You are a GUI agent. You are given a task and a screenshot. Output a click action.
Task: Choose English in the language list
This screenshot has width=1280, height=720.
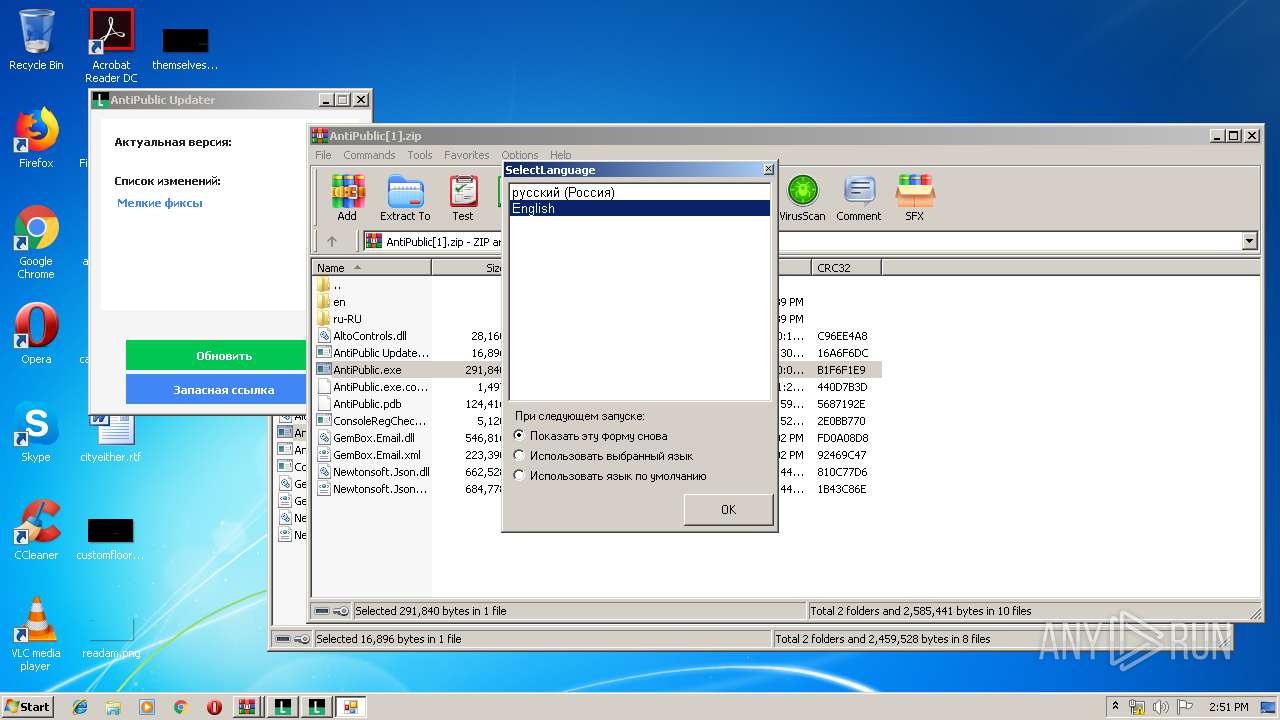tap(640, 208)
